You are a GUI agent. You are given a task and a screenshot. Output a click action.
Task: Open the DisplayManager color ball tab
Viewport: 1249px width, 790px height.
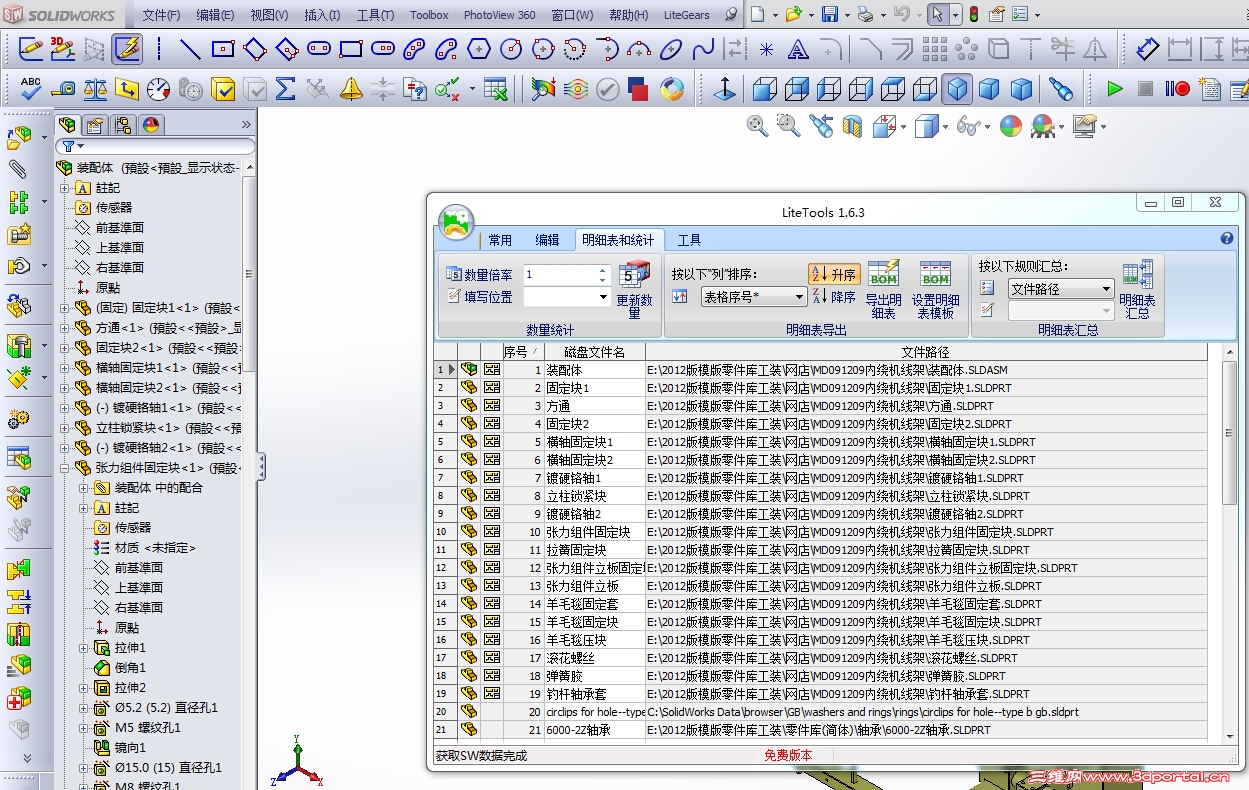151,125
